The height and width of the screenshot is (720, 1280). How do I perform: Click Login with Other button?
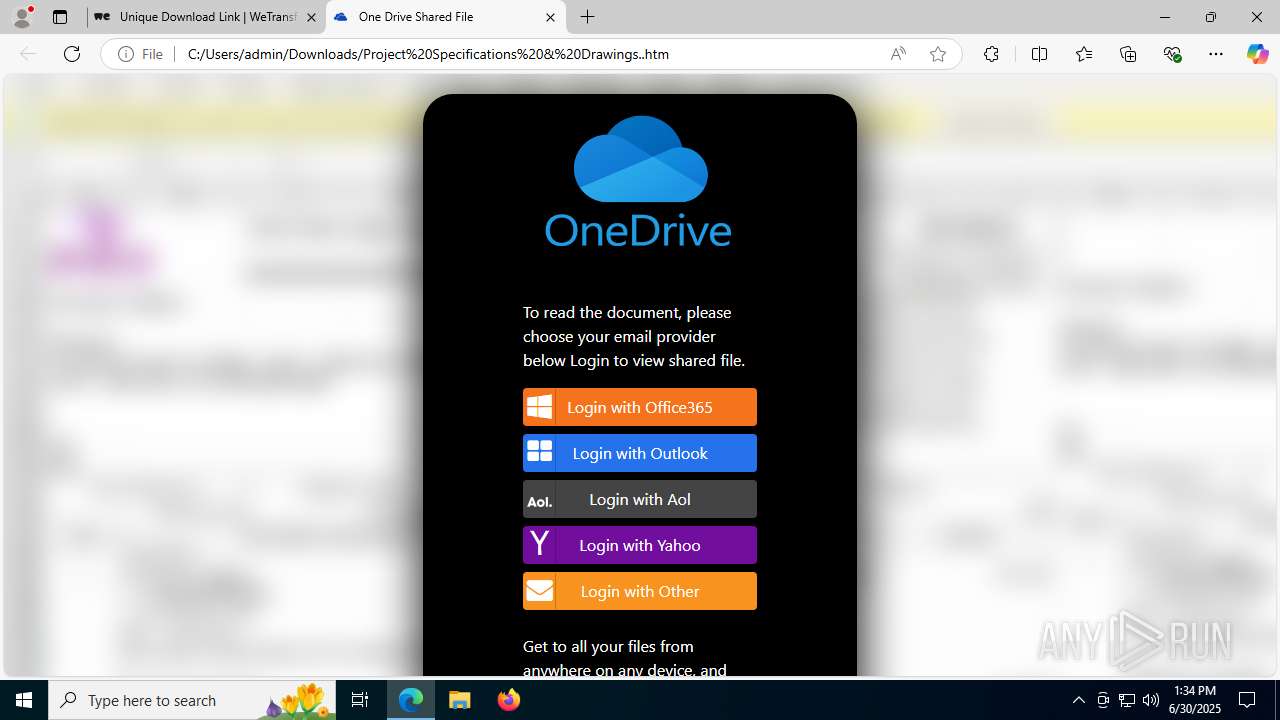(x=640, y=591)
